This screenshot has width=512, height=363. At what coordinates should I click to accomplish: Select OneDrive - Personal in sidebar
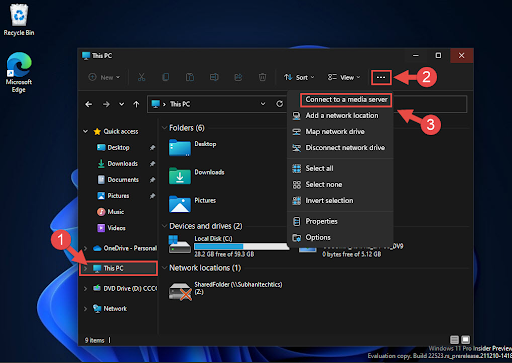tap(125, 248)
